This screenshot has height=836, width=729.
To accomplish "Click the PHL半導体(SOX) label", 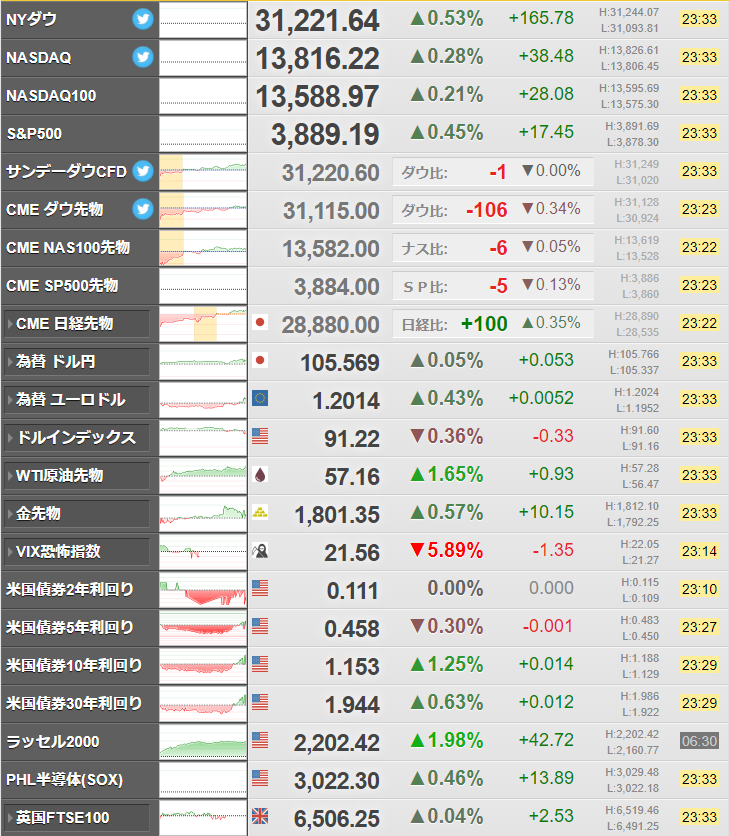I will 65,779.
